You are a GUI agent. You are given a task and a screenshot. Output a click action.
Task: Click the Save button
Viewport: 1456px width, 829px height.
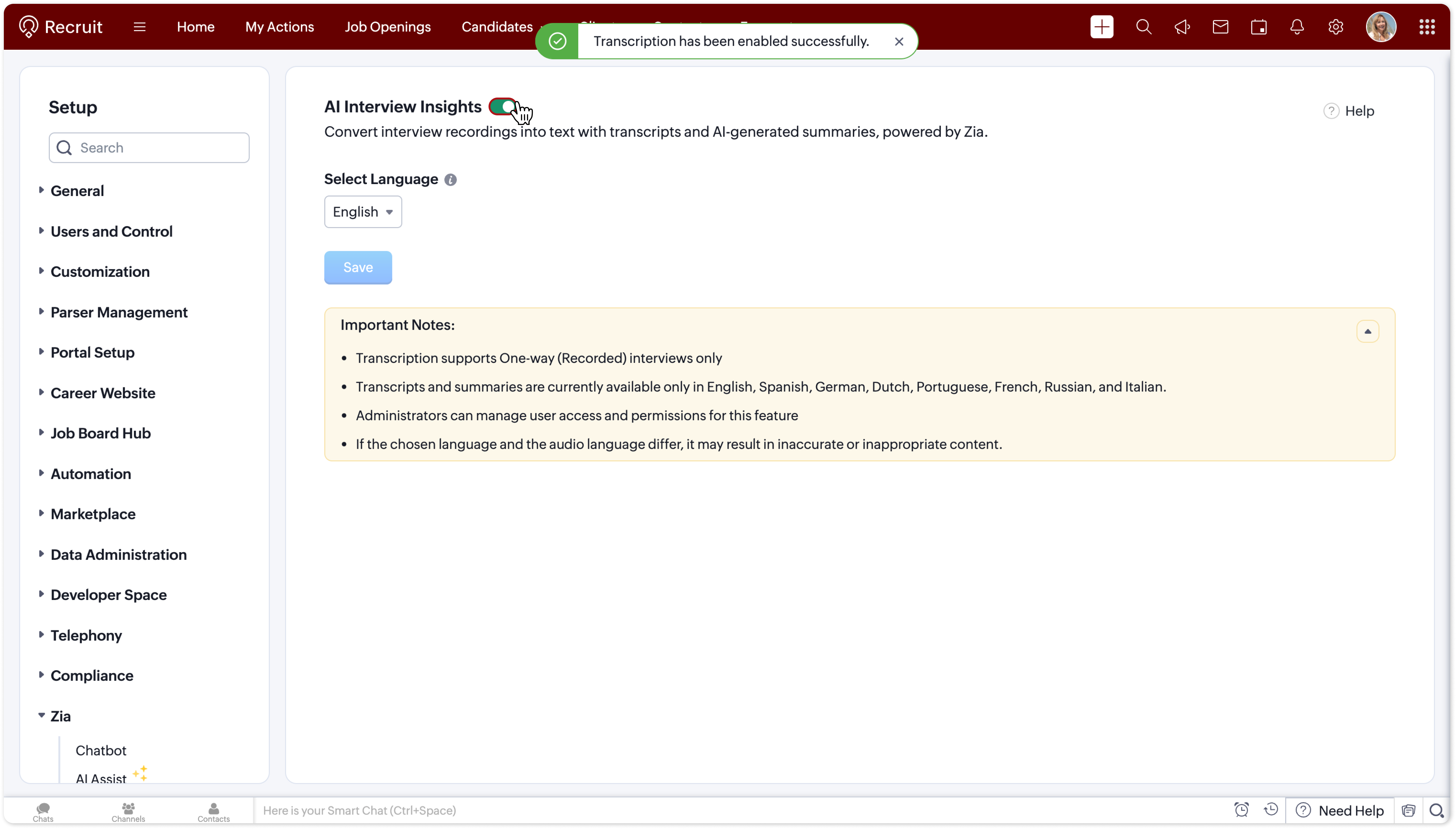click(x=358, y=268)
